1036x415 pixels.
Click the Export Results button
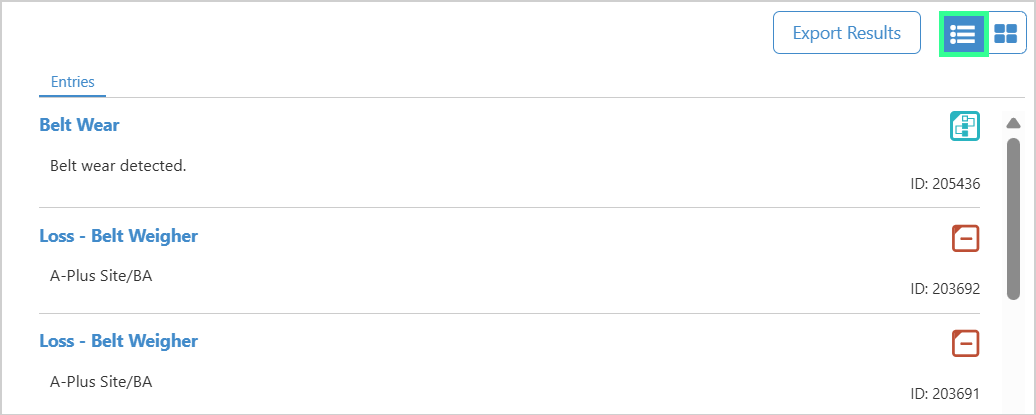point(846,33)
